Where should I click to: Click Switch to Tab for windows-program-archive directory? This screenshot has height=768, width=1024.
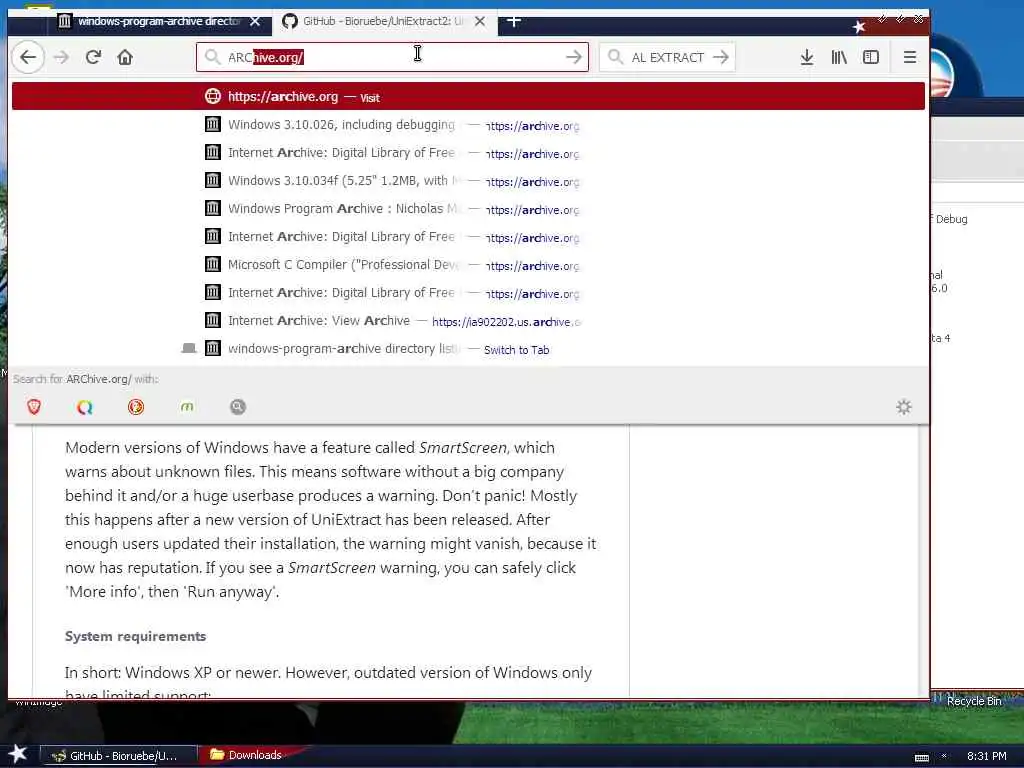(516, 350)
